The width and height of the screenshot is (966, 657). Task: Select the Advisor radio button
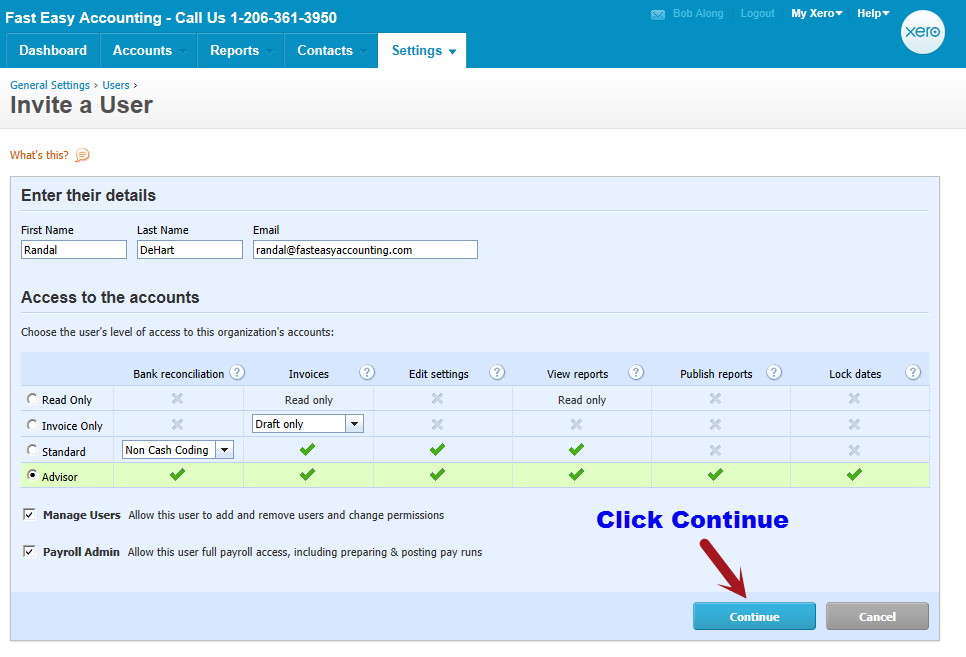point(32,475)
